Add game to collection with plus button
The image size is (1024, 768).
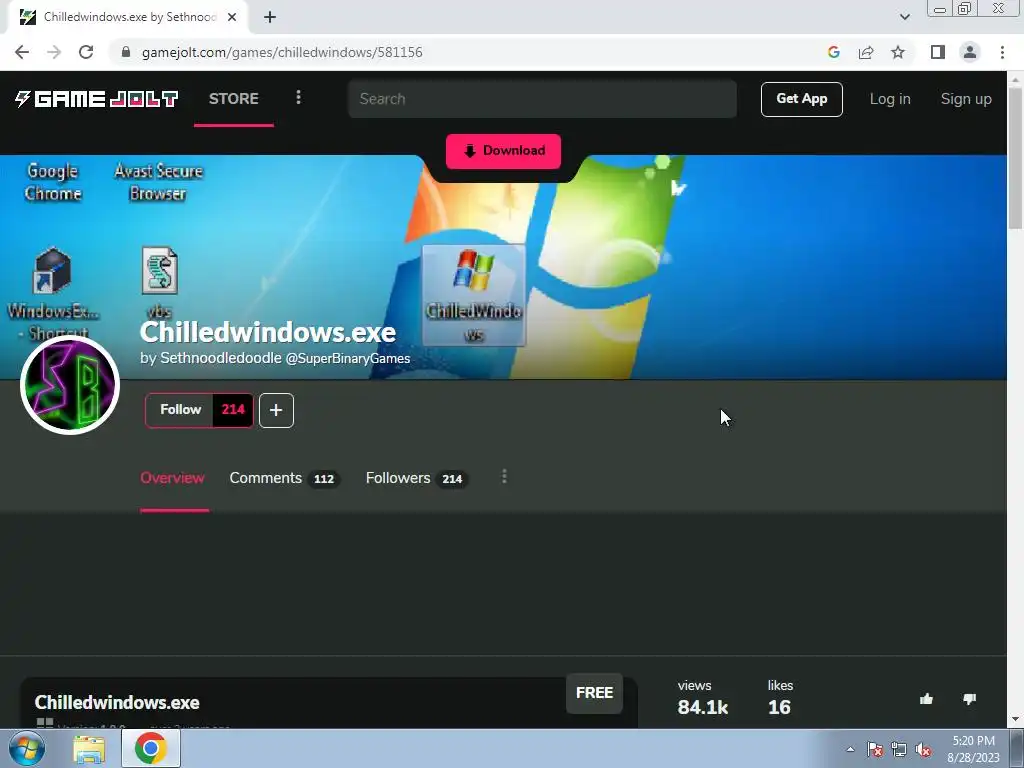276,410
